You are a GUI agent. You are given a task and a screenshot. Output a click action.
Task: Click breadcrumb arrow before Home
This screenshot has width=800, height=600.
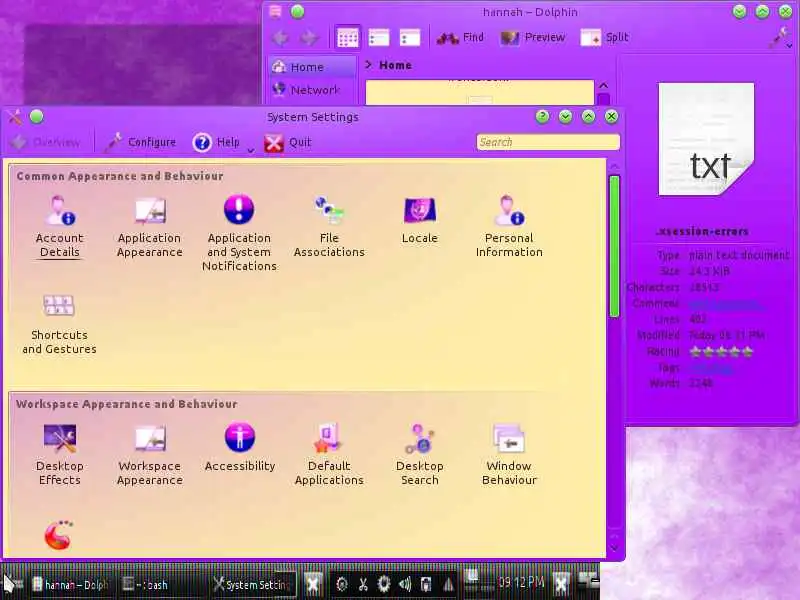click(x=369, y=65)
